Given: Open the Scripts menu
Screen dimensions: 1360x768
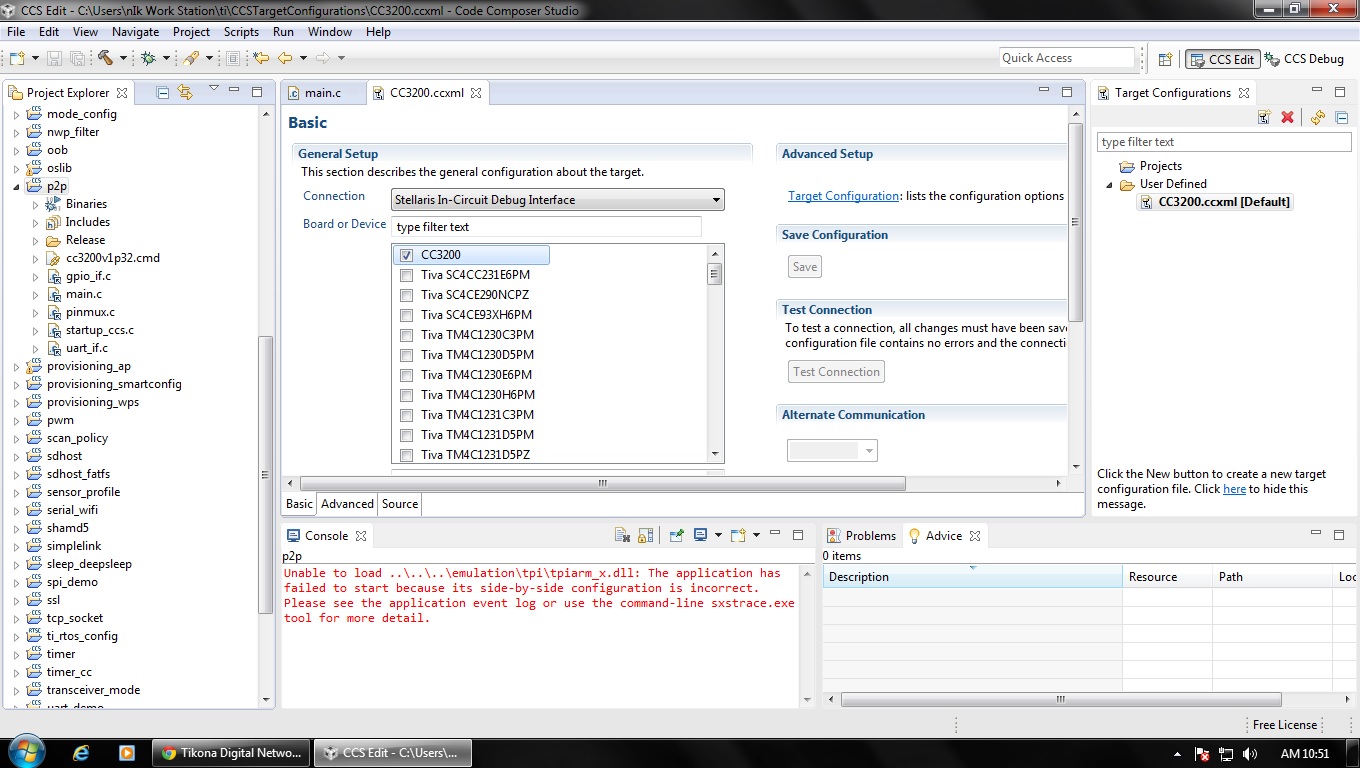Looking at the screenshot, I should [x=241, y=32].
